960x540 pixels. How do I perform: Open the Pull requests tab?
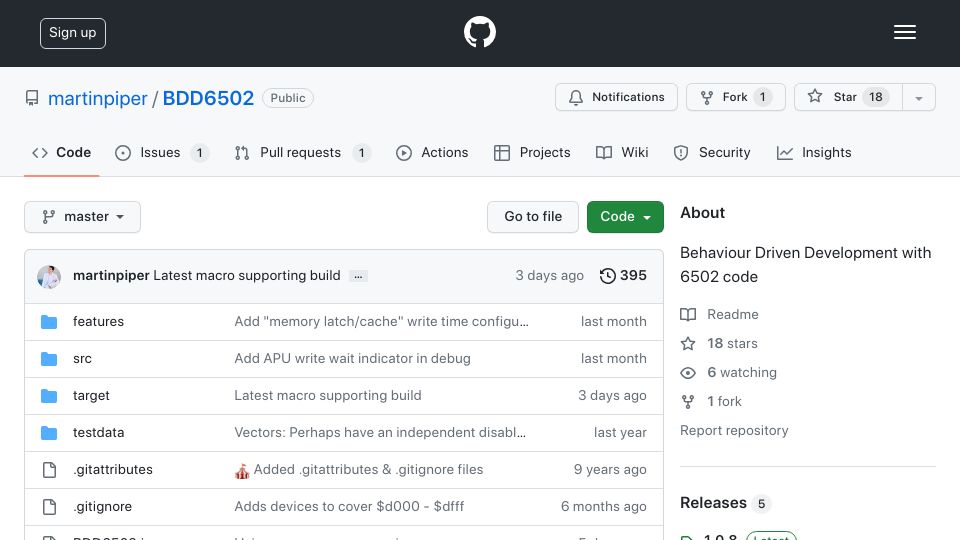pos(302,152)
